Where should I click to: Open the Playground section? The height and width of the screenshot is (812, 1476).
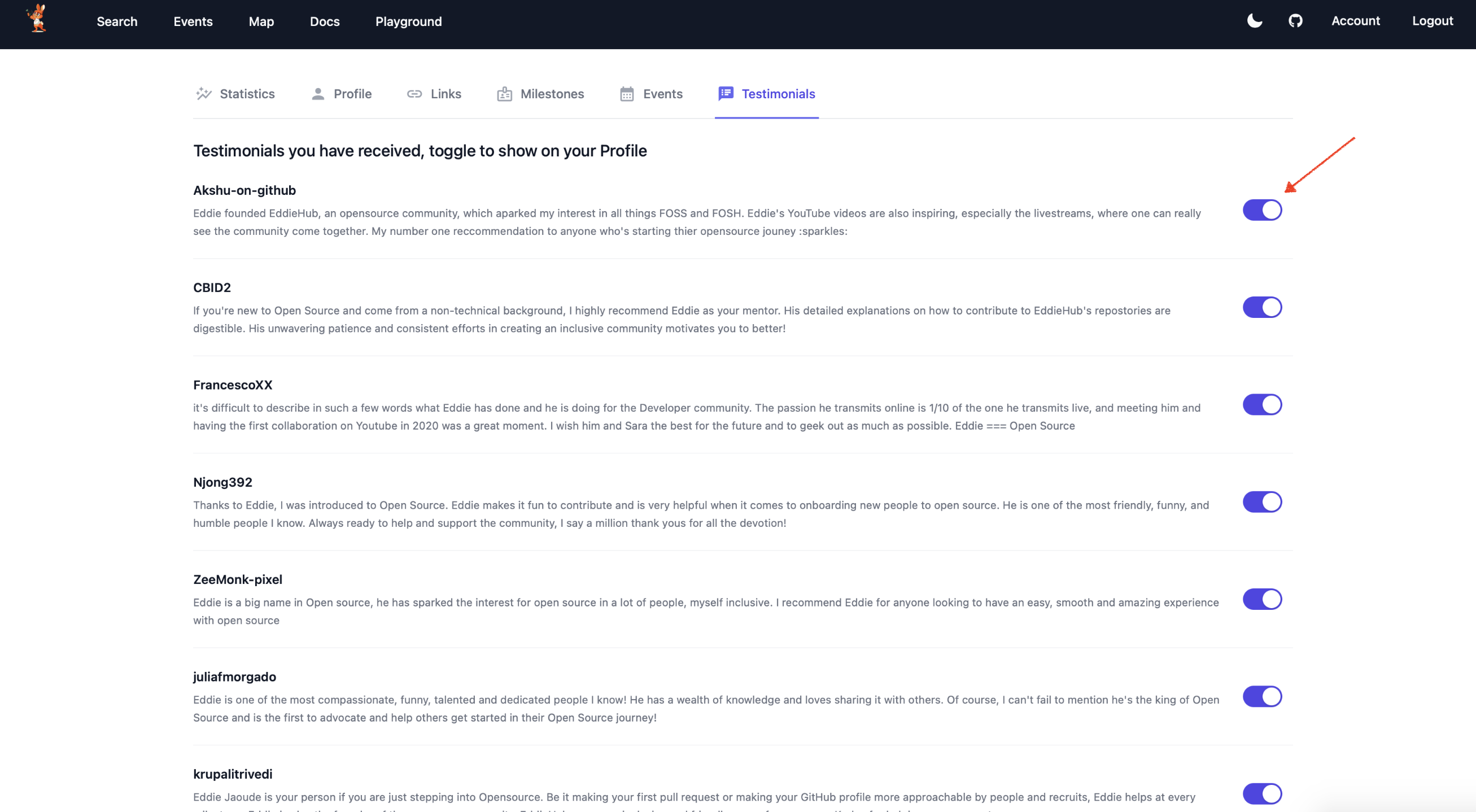408,21
